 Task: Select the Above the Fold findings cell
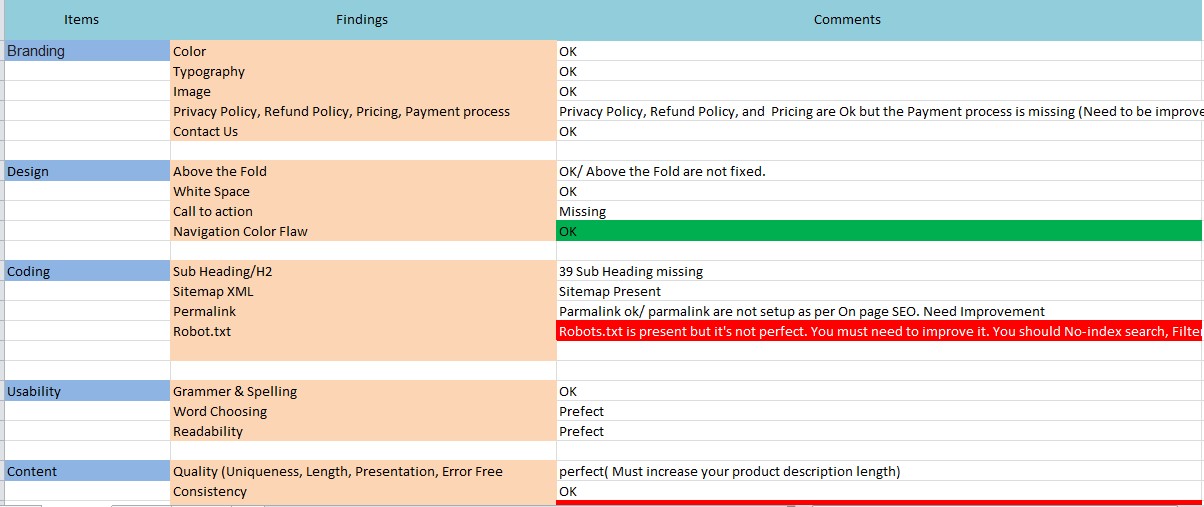click(x=363, y=171)
